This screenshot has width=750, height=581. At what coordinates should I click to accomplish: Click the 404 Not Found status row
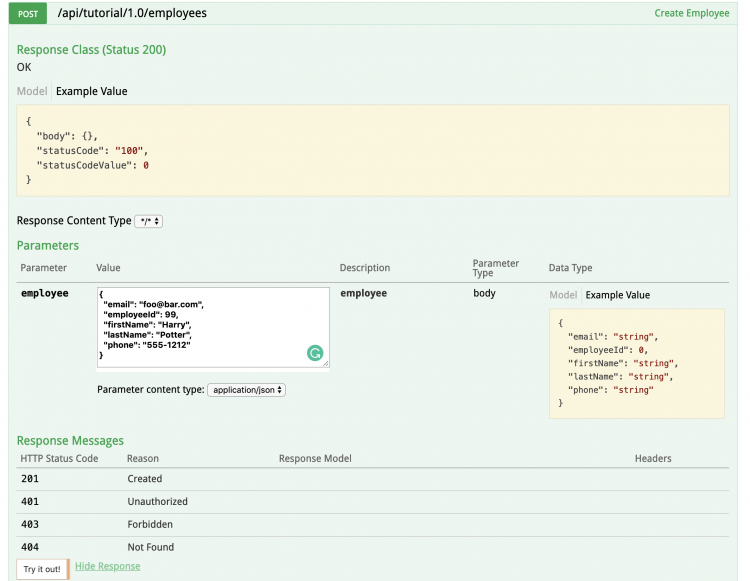coord(150,547)
